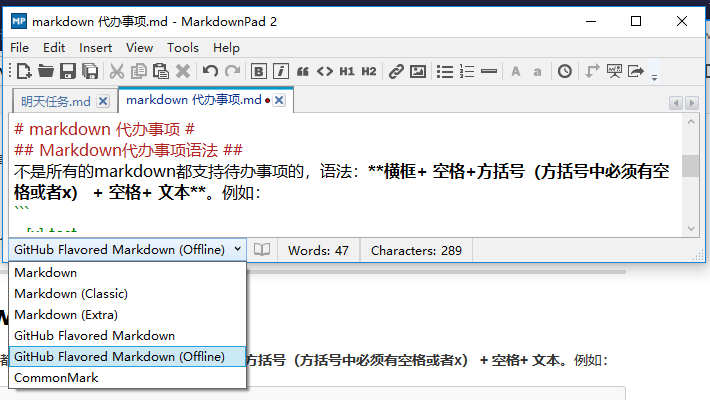This screenshot has width=710, height=400.
Task: Export the document using the export arrow icon
Action: (x=636, y=71)
